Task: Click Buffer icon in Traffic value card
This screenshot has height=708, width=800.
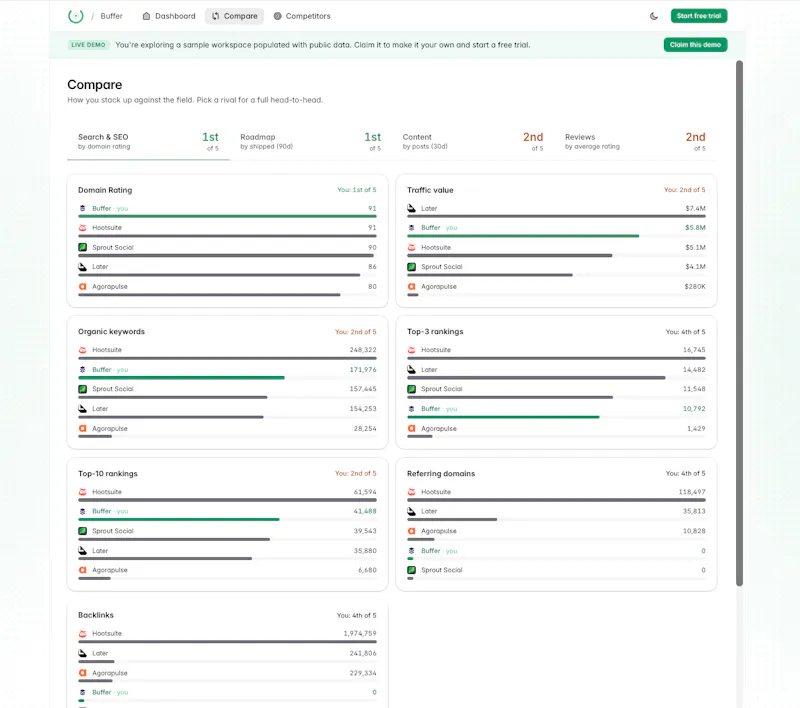Action: coord(411,227)
